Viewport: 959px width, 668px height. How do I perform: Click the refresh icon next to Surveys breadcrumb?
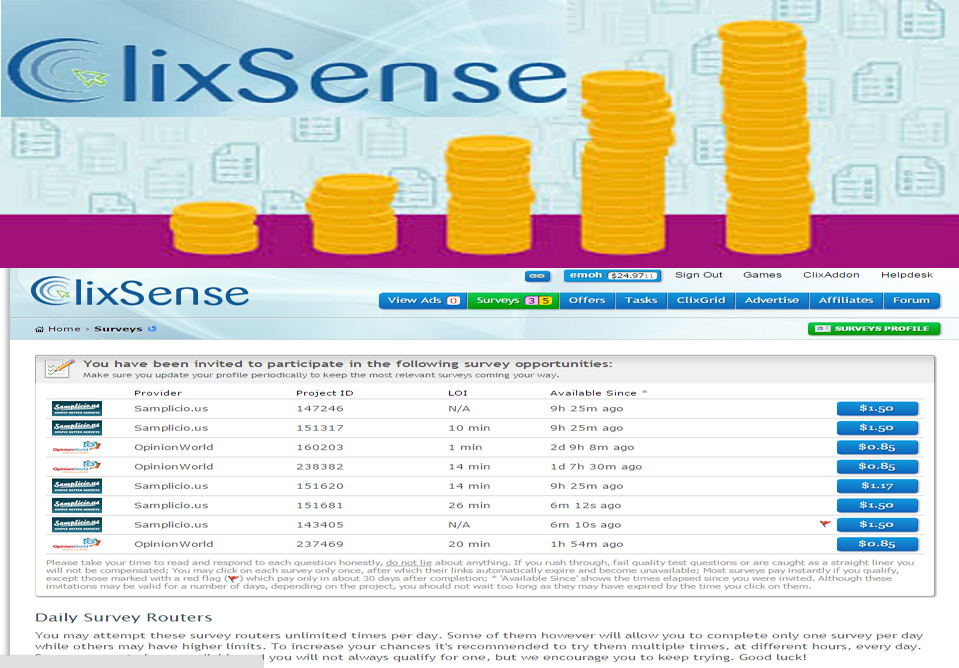coord(152,328)
